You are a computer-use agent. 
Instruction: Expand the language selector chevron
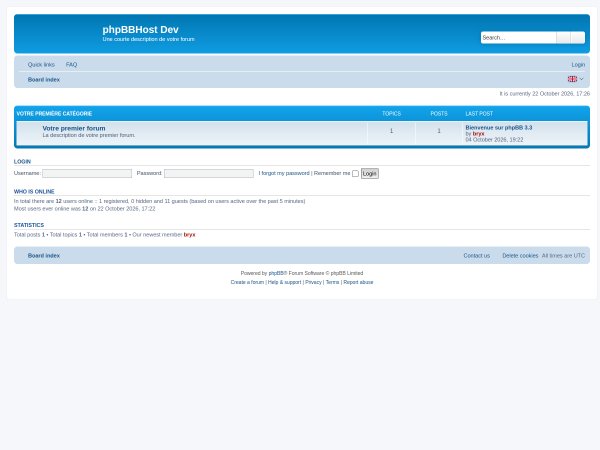click(582, 79)
